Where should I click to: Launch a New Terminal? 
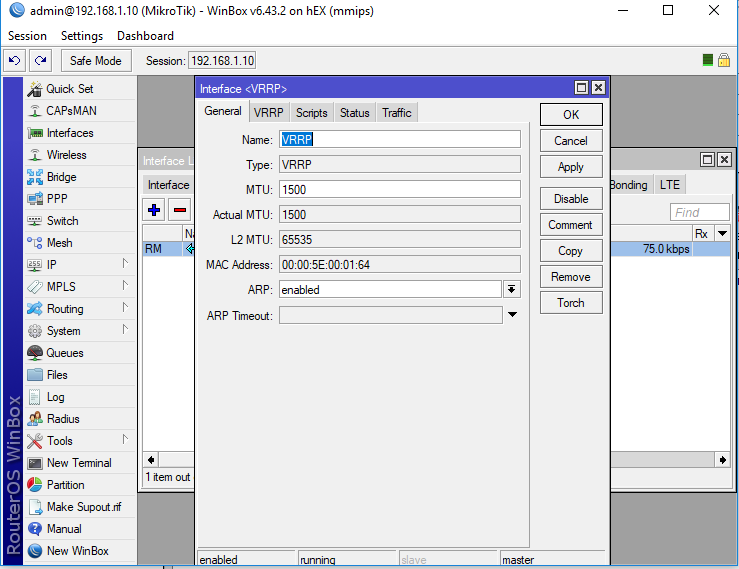[x=79, y=462]
